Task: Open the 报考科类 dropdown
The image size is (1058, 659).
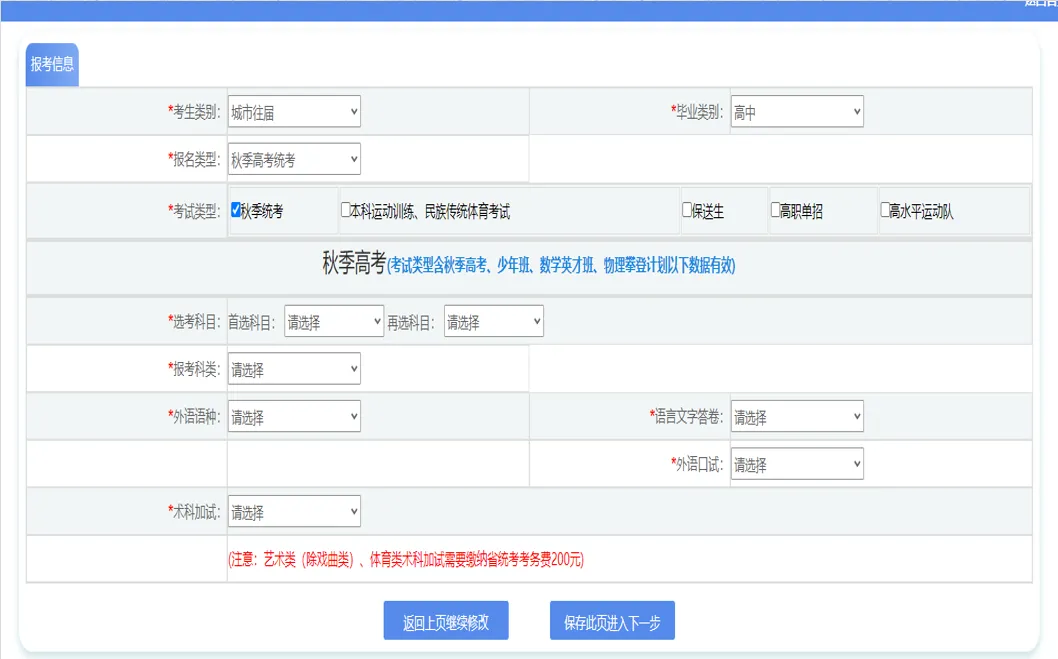Action: pyautogui.click(x=294, y=368)
